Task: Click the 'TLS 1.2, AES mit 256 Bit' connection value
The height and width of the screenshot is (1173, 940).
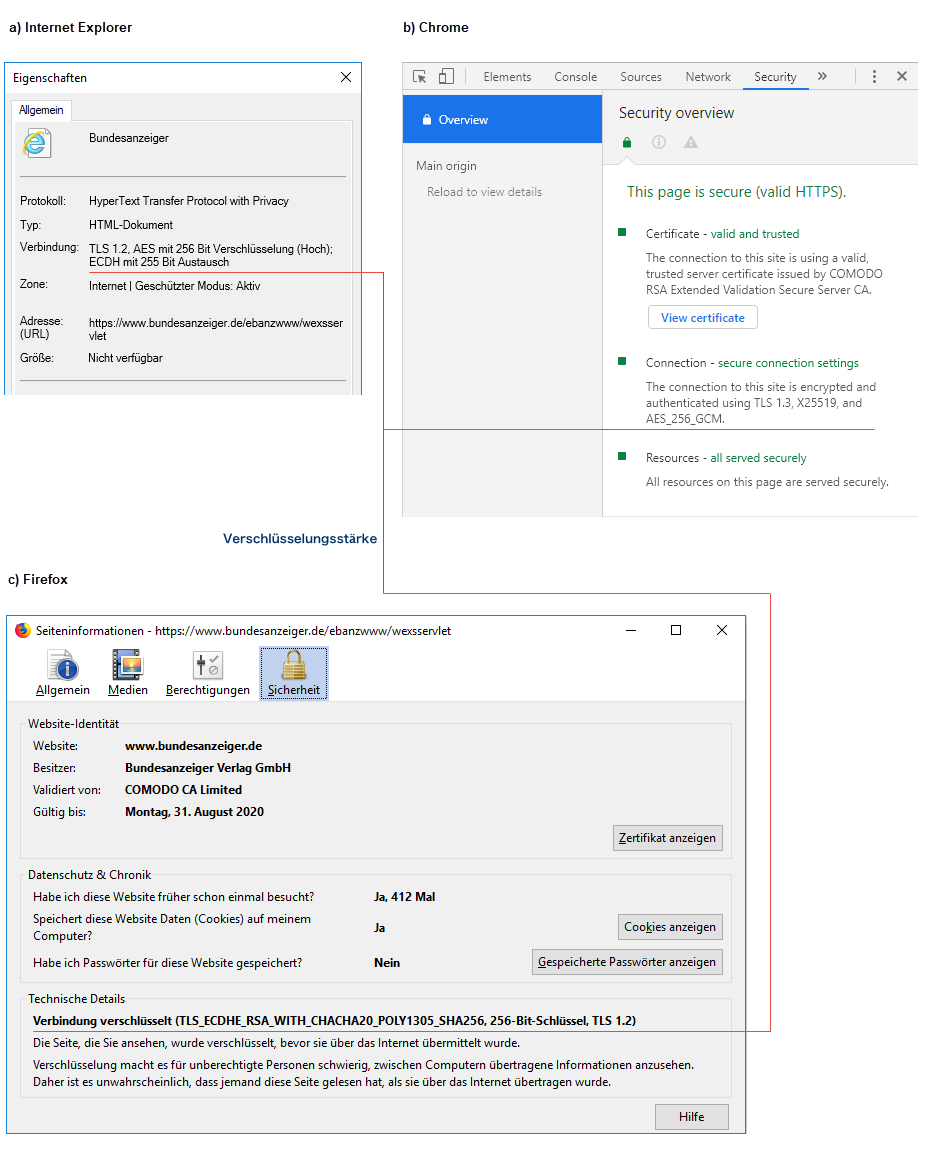Action: pos(211,255)
